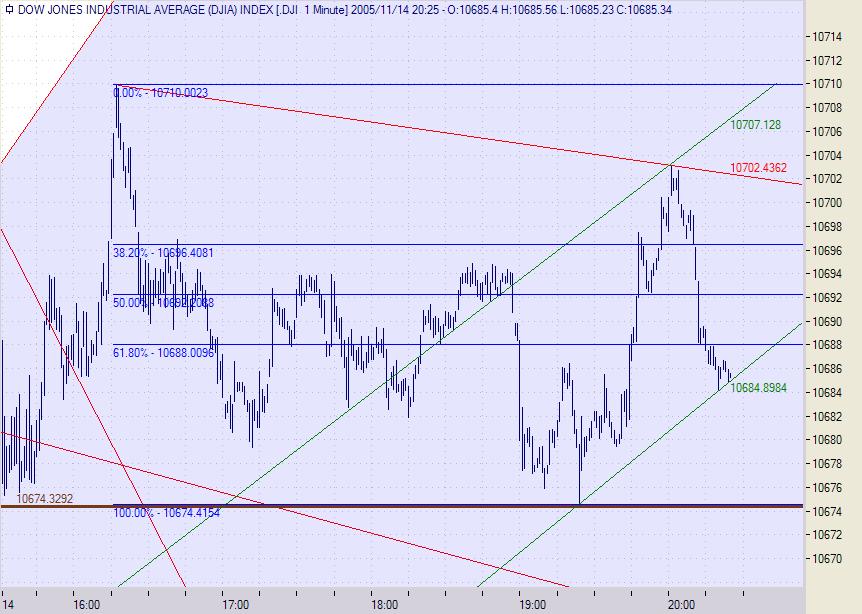Screen dimensions: 862x614
Task: Click 10714 on the price axis
Action: point(827,37)
